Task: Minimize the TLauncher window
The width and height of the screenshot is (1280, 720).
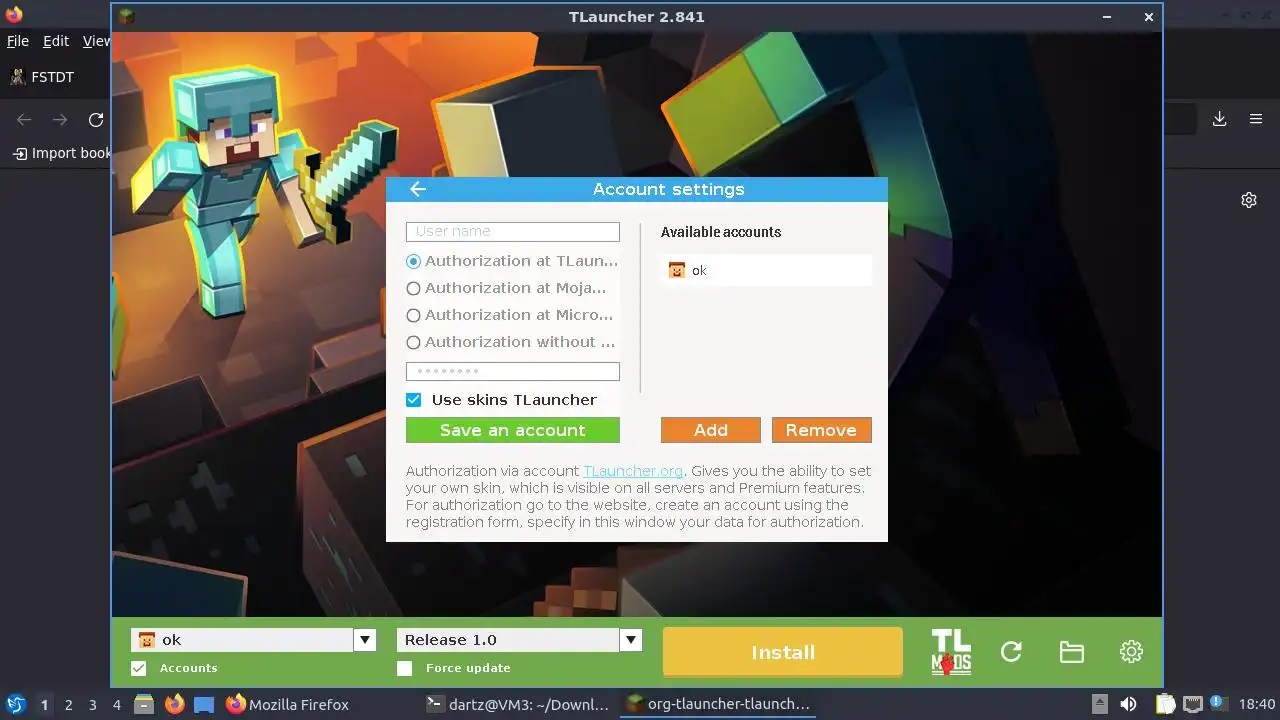Action: 1107,17
